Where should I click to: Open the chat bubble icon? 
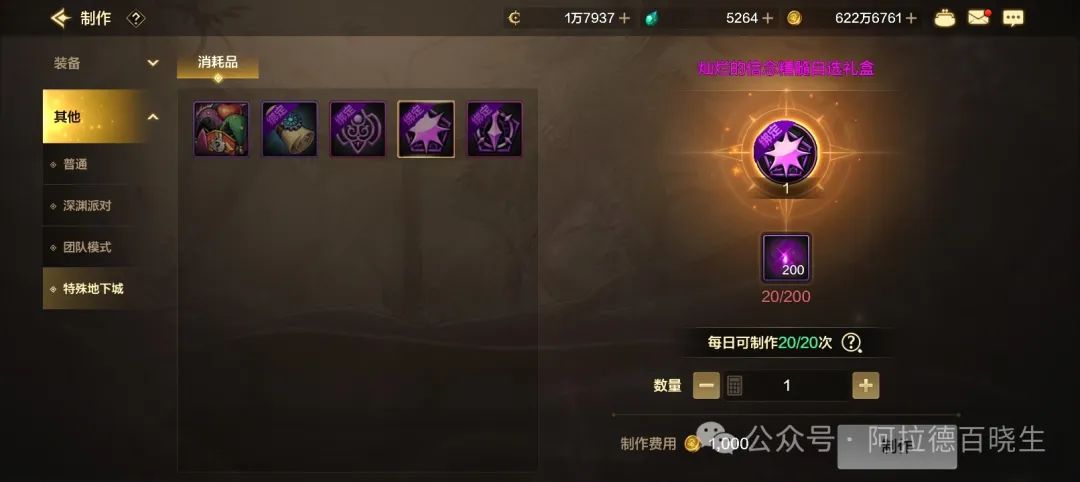[1012, 19]
